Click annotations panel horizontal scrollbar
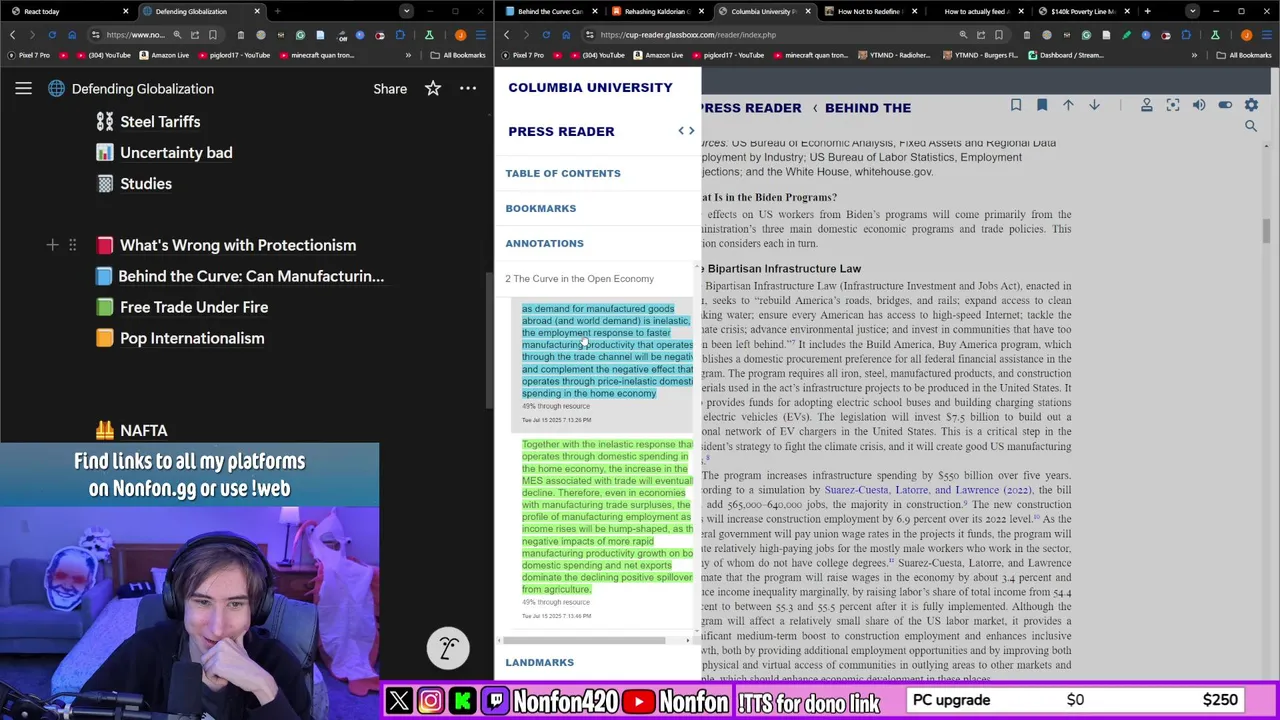The width and height of the screenshot is (1280, 720). (x=585, y=640)
